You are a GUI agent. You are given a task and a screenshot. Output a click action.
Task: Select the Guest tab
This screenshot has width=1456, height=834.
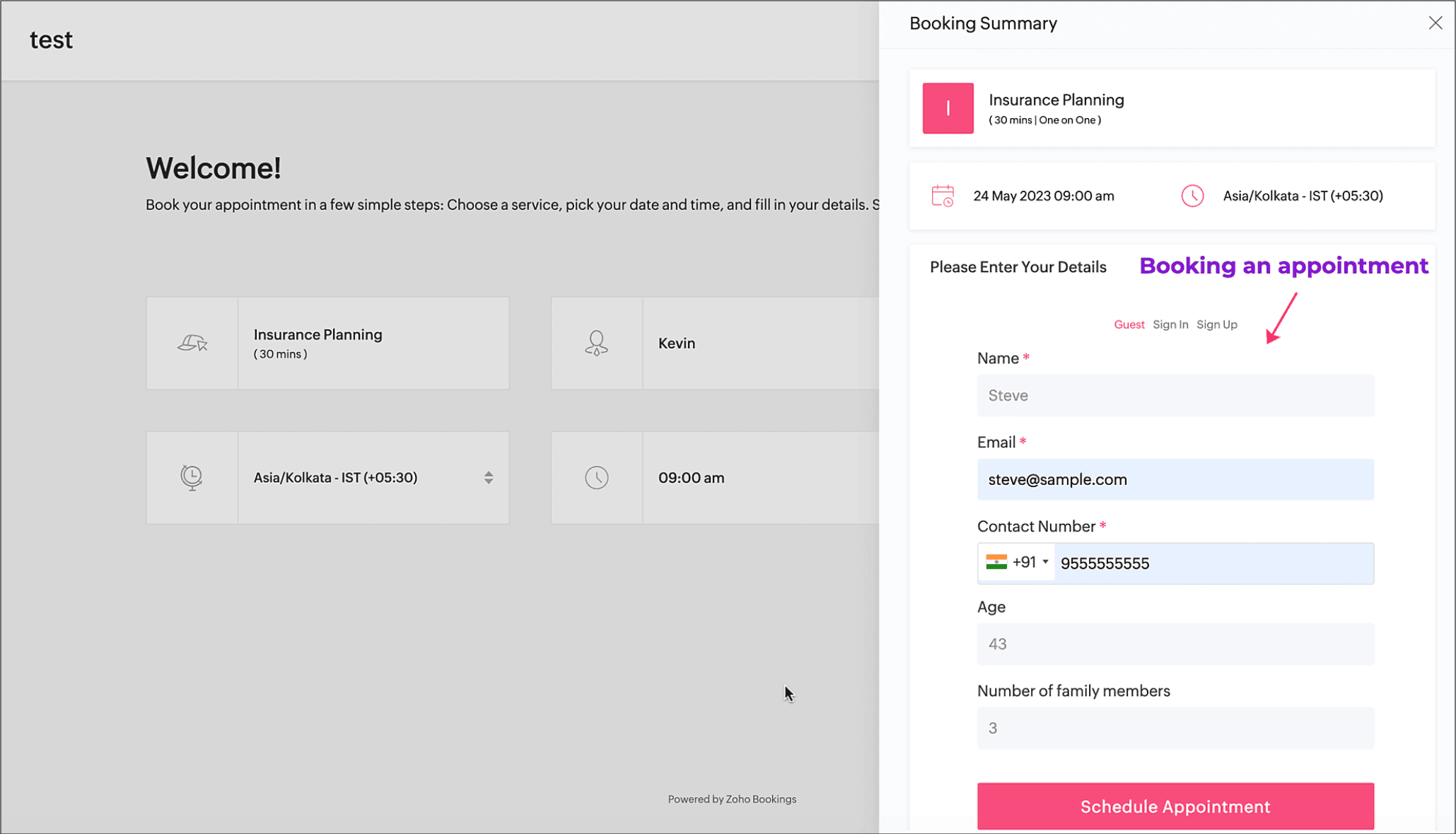(1129, 324)
